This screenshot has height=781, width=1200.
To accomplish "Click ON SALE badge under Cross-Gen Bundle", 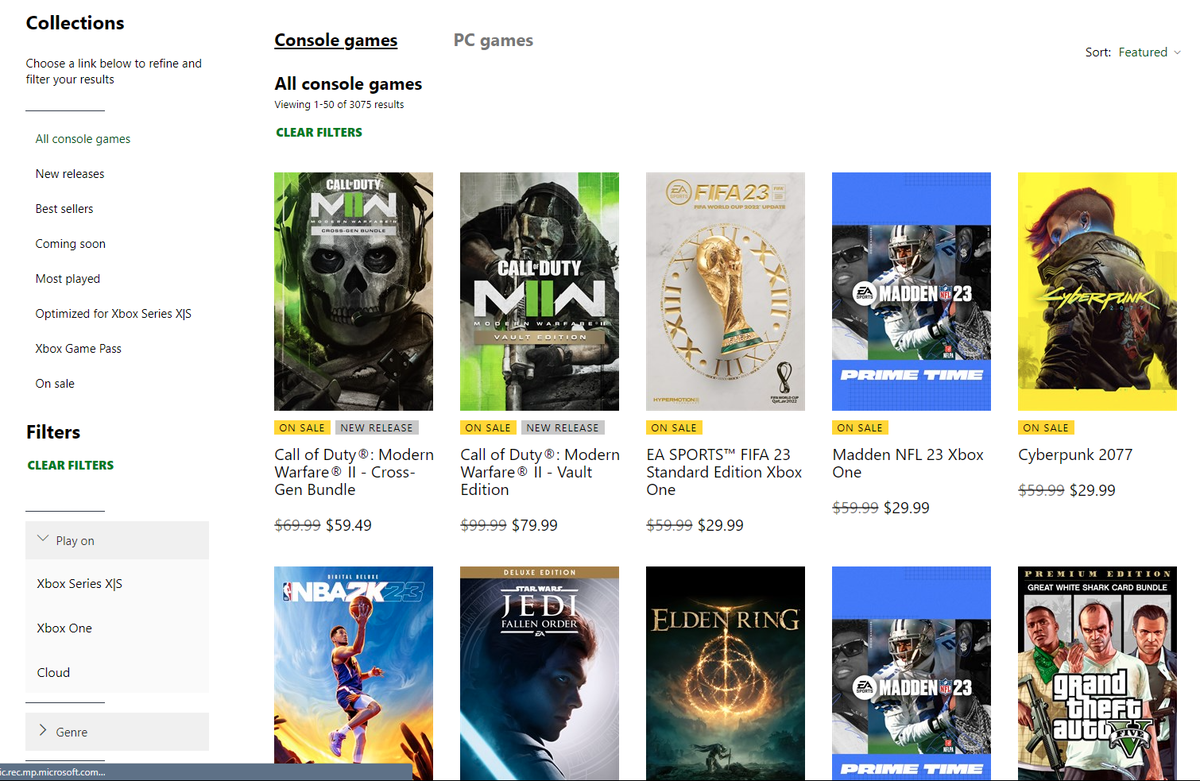I will click(302, 428).
